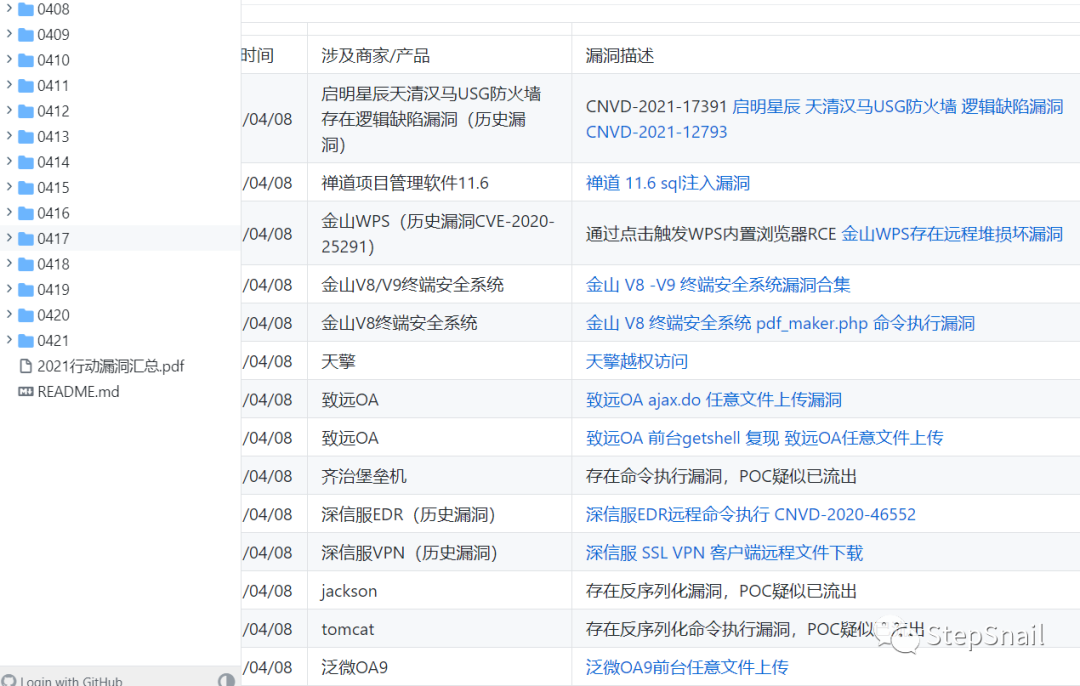Open README.md in the file tree
This screenshot has width=1080, height=686.
pyautogui.click(x=78, y=391)
